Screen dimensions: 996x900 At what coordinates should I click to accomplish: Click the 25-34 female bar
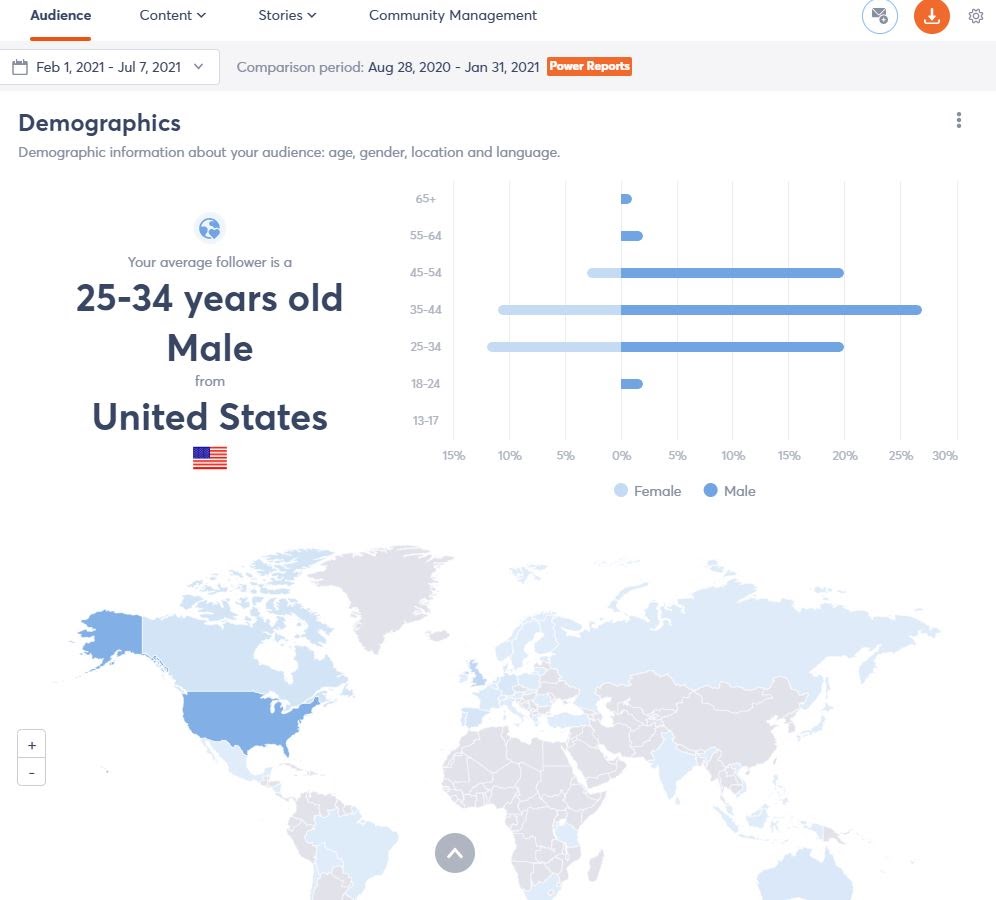[x=554, y=347]
